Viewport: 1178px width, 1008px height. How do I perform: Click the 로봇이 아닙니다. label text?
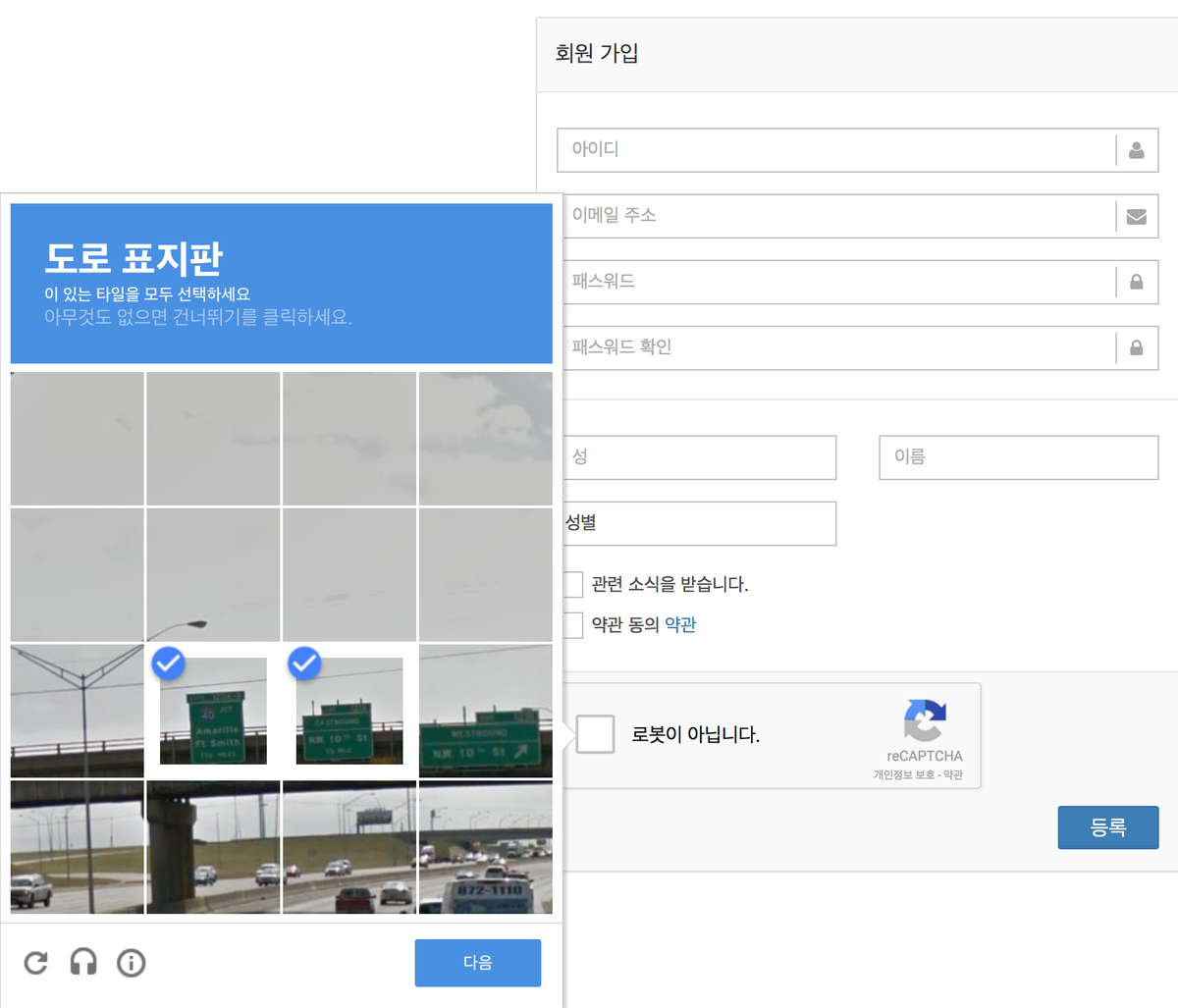pyautogui.click(x=696, y=734)
